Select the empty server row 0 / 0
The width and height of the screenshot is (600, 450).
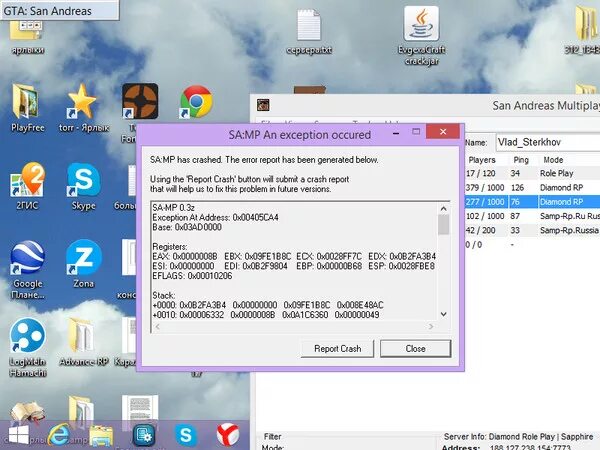click(x=533, y=244)
